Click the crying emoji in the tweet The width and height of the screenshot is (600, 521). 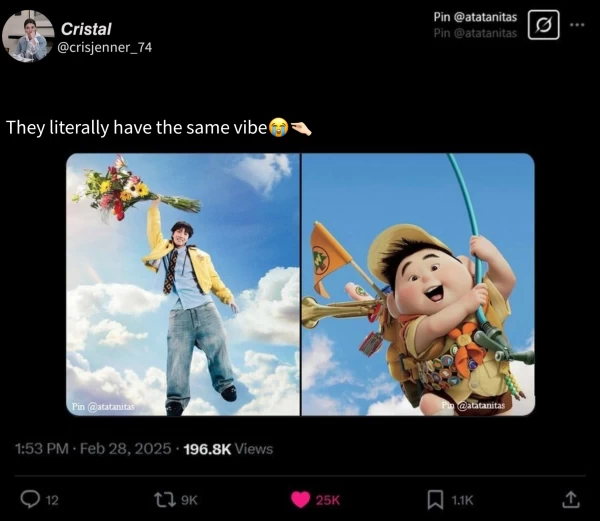coord(278,128)
